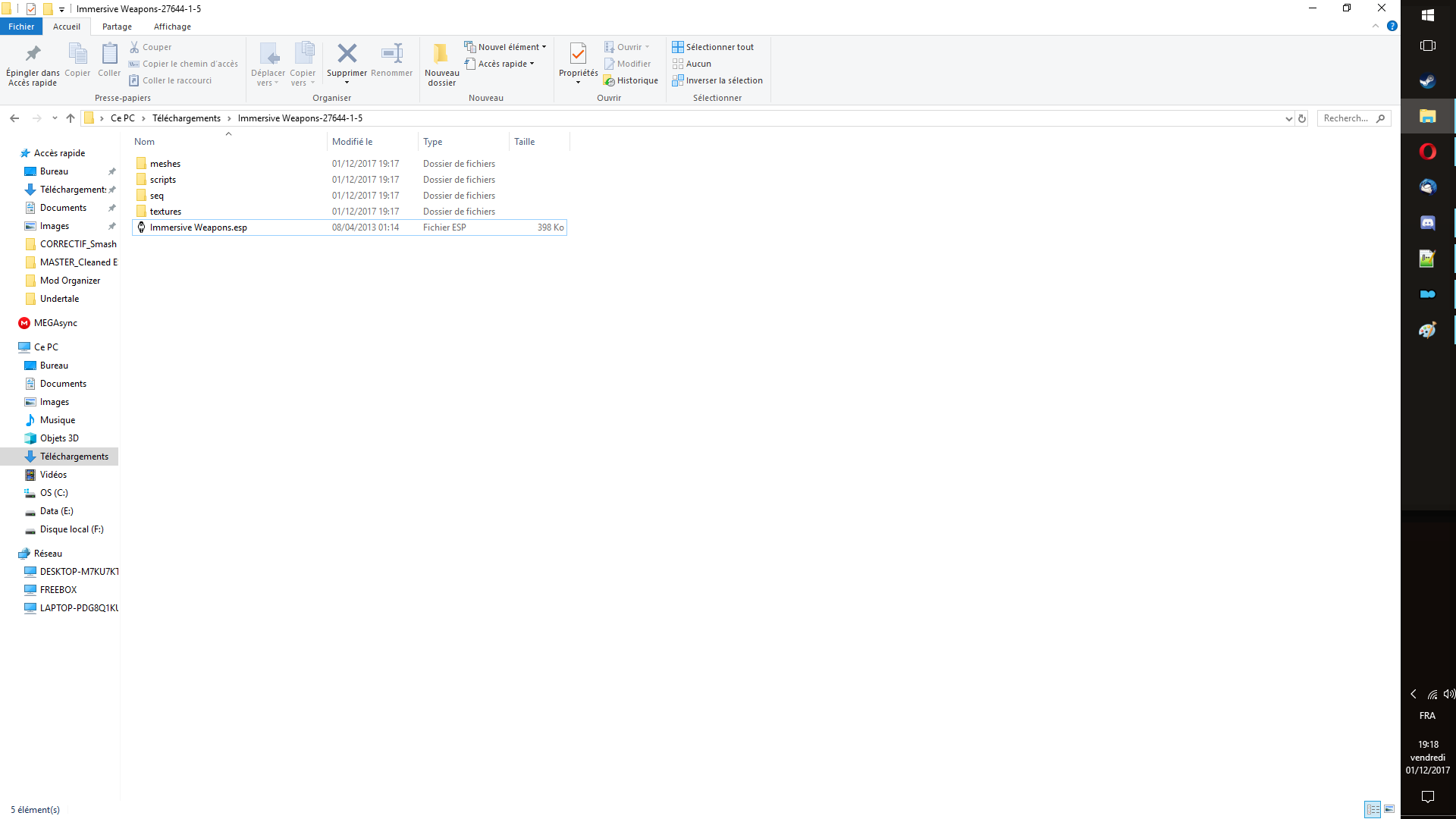The width and height of the screenshot is (1456, 819).
Task: Switch to details view layout
Action: point(1373,809)
